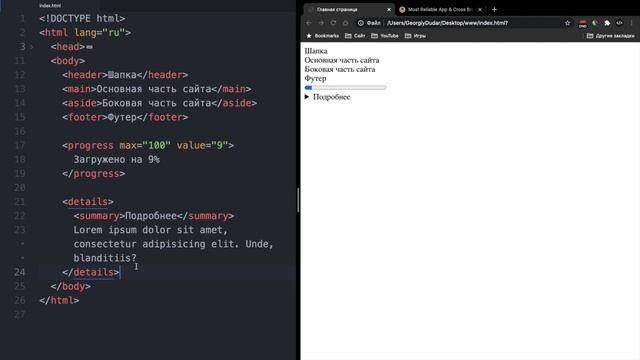
Task: Click the blue progress bar
Action: click(x=345, y=87)
